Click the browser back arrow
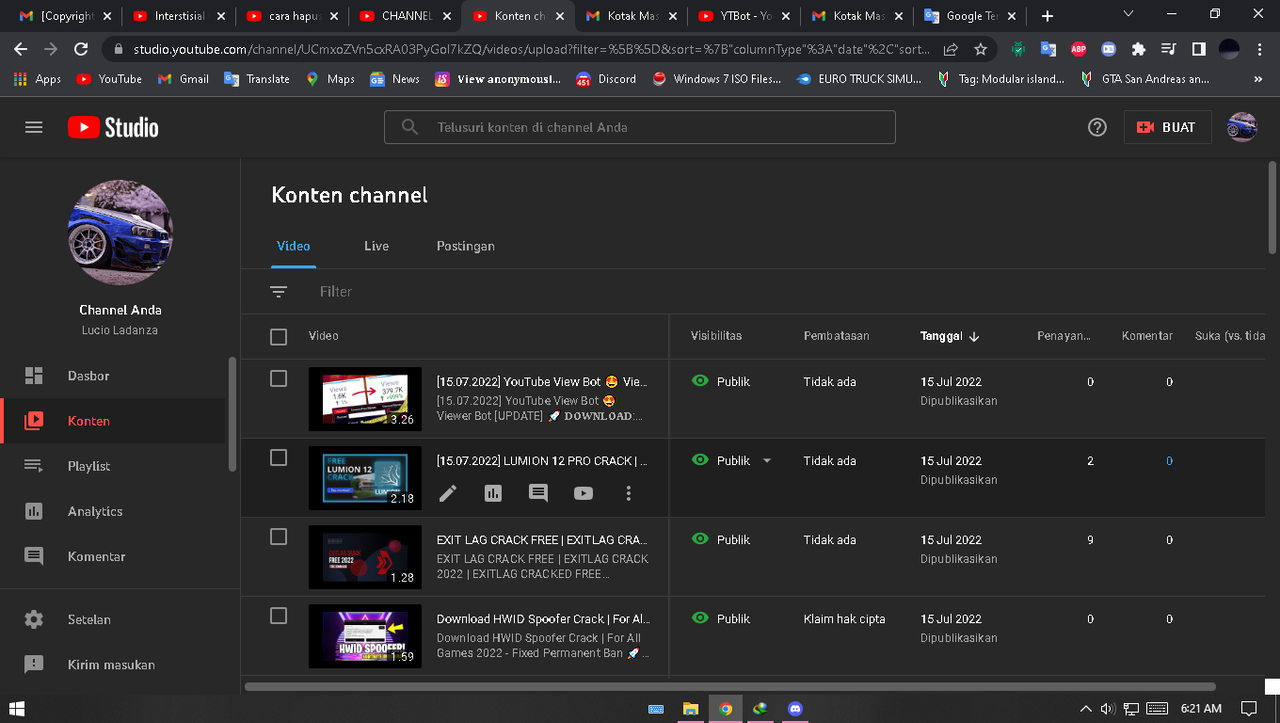This screenshot has height=723, width=1280. 21,49
